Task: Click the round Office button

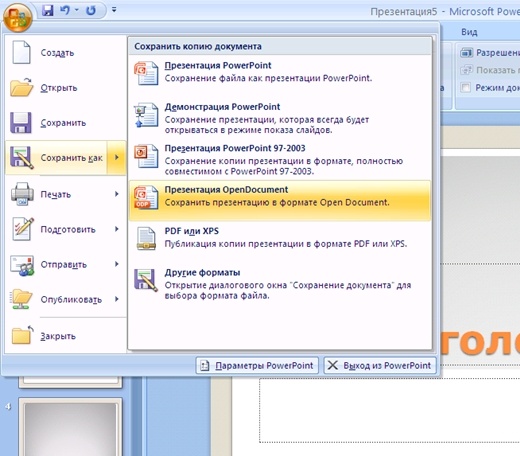Action: [x=17, y=17]
